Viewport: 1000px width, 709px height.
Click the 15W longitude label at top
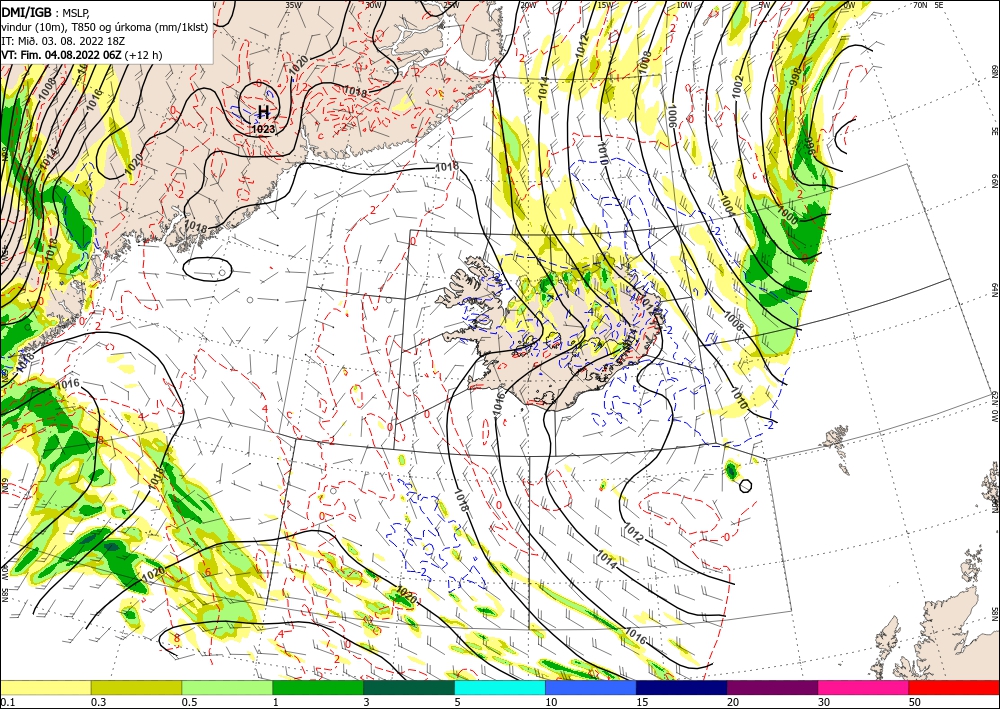pos(605,5)
